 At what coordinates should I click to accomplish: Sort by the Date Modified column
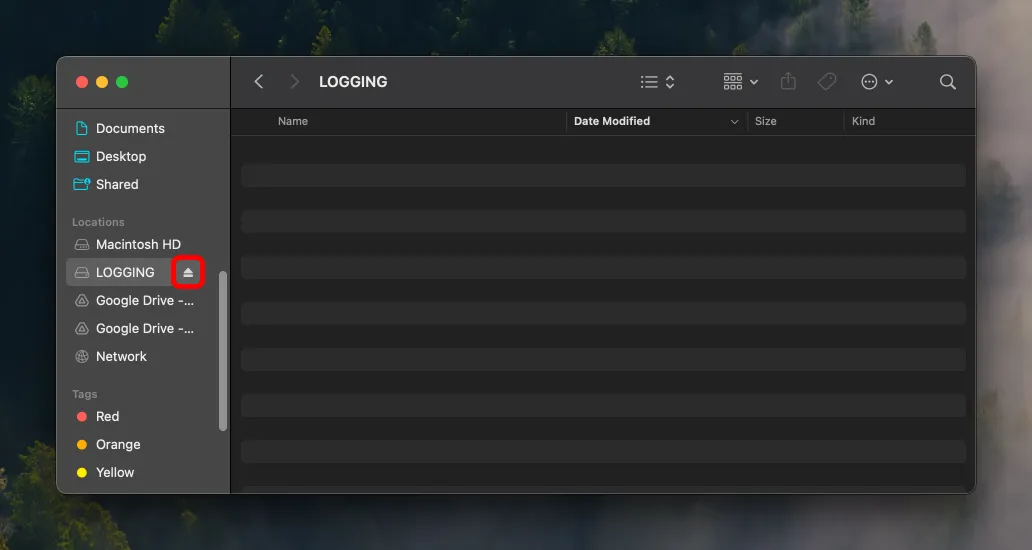(612, 121)
